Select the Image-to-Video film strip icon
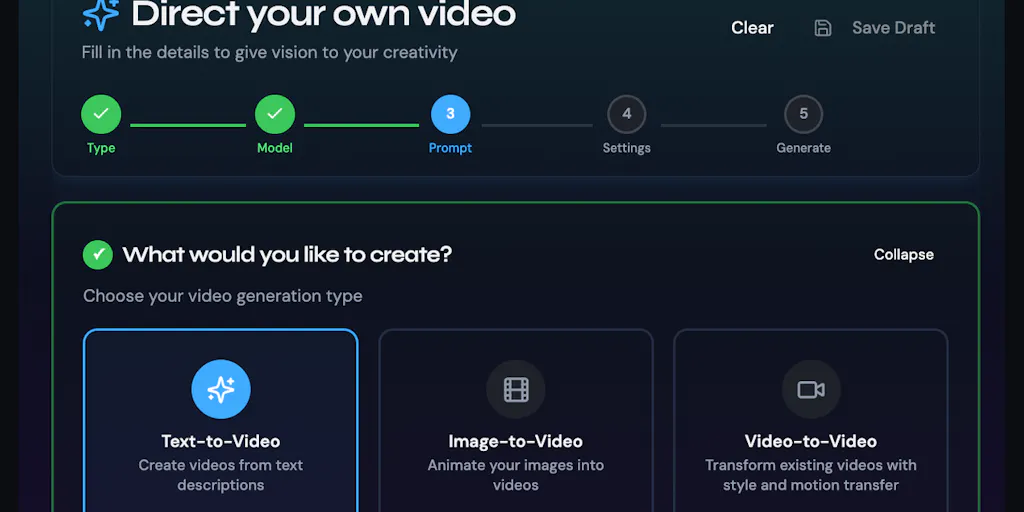The height and width of the screenshot is (512, 1024). click(516, 389)
